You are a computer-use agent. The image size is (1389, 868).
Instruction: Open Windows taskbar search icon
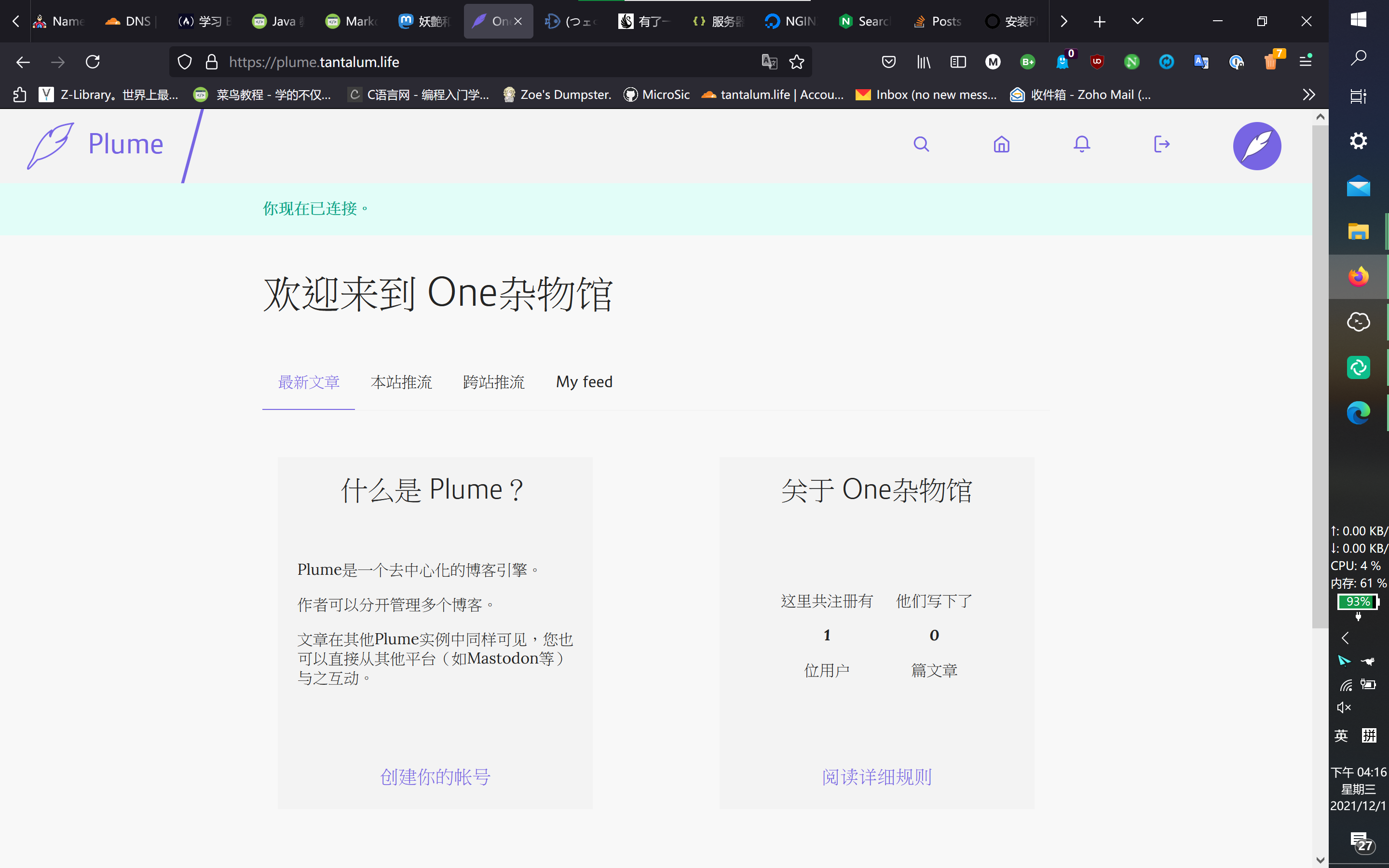(x=1358, y=57)
